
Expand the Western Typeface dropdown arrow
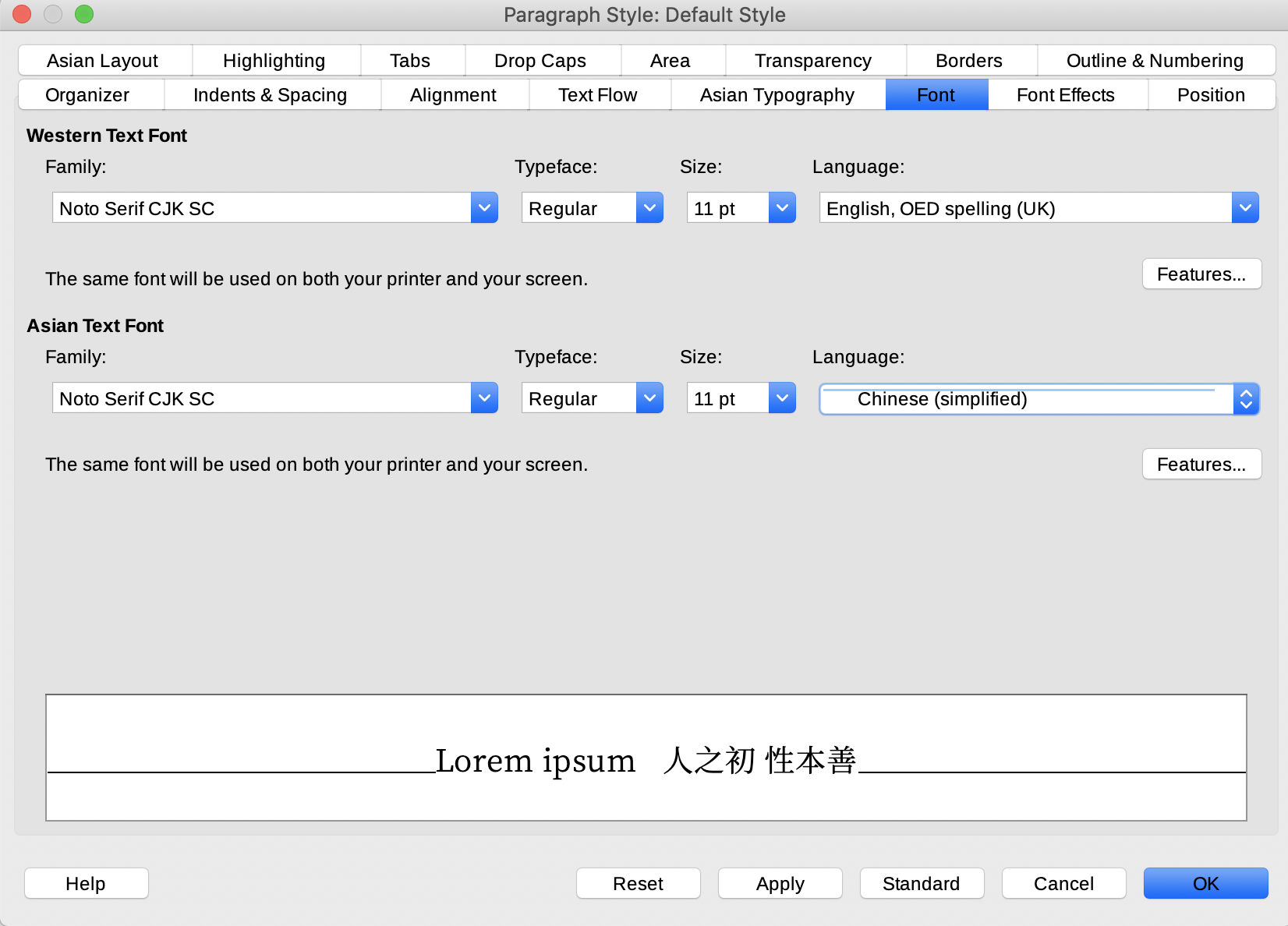(649, 208)
